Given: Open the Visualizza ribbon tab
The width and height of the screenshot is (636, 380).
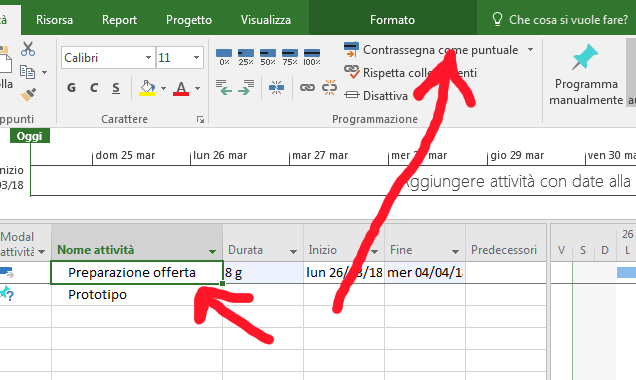Looking at the screenshot, I should [x=266, y=20].
